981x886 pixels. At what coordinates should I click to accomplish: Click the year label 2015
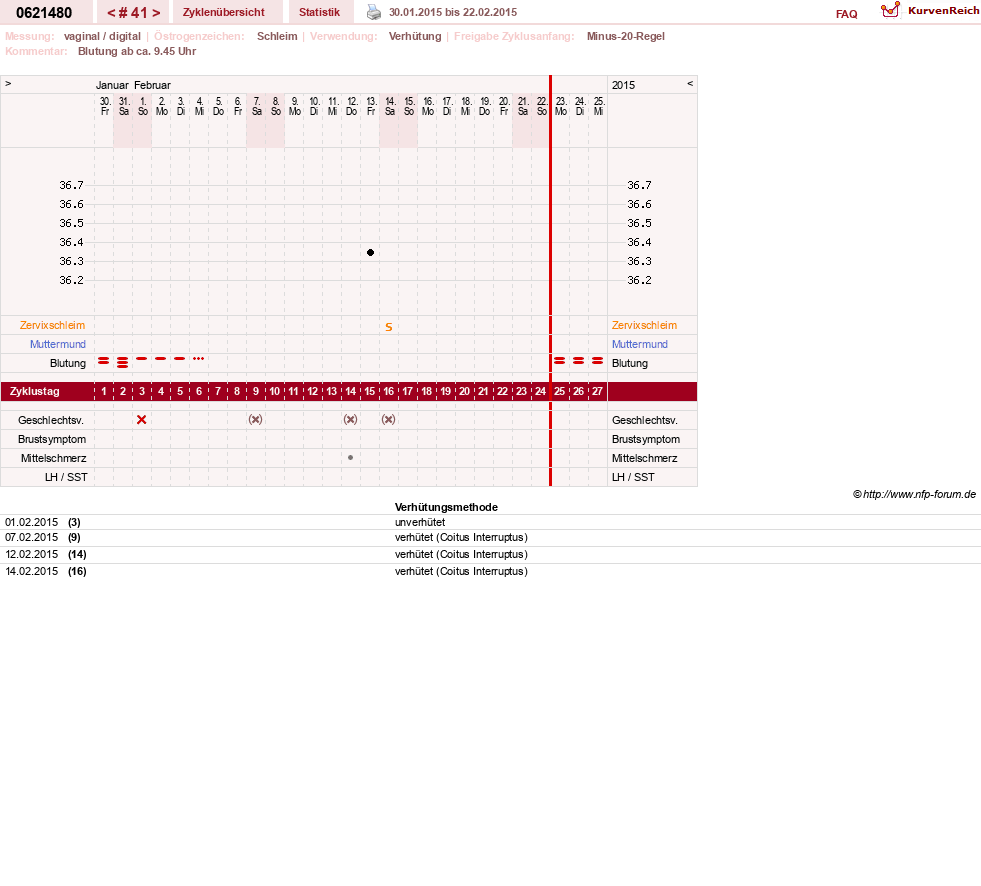click(x=623, y=85)
